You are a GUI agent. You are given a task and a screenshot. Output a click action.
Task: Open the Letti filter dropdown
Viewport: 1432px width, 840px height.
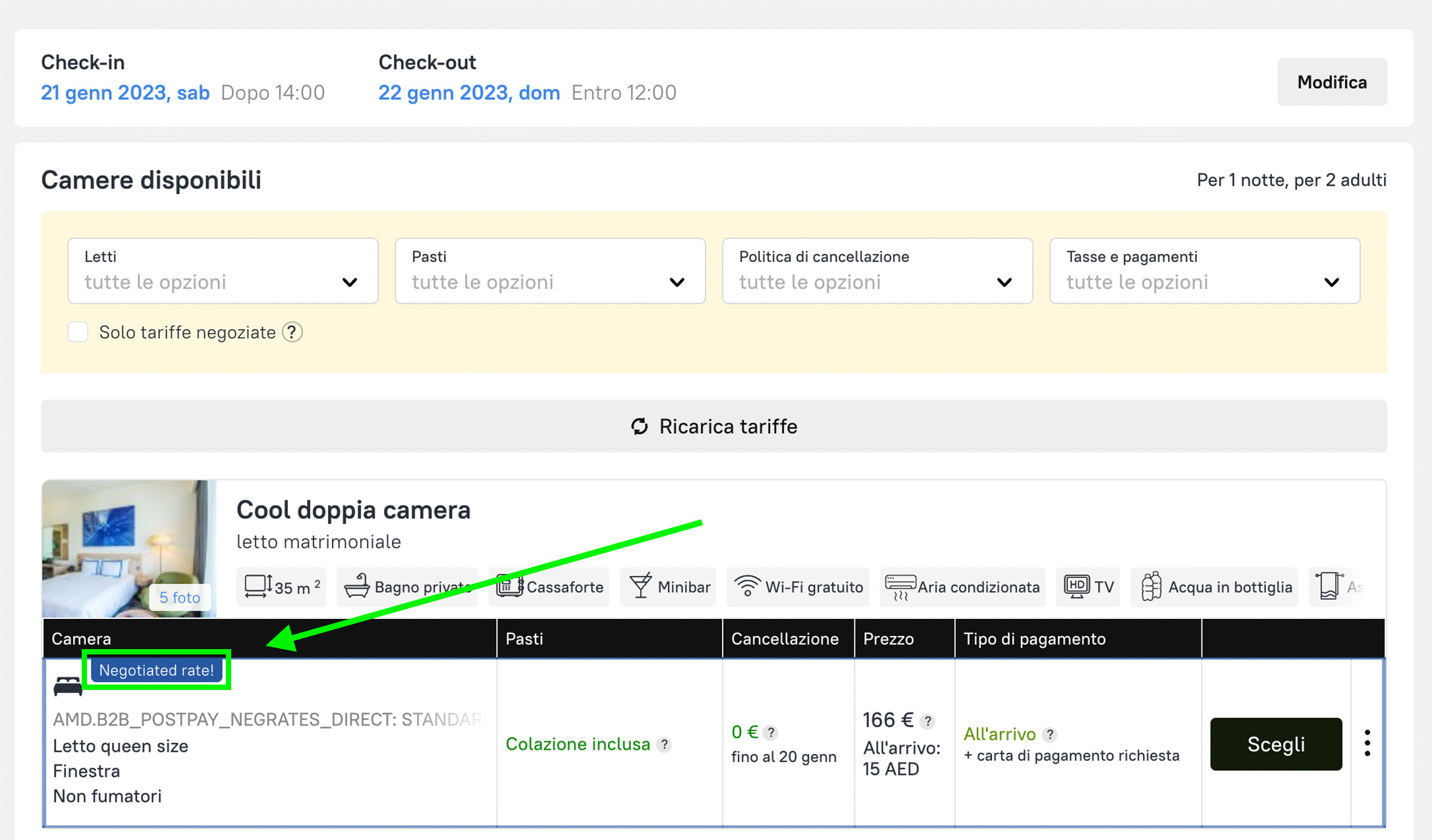click(x=223, y=271)
